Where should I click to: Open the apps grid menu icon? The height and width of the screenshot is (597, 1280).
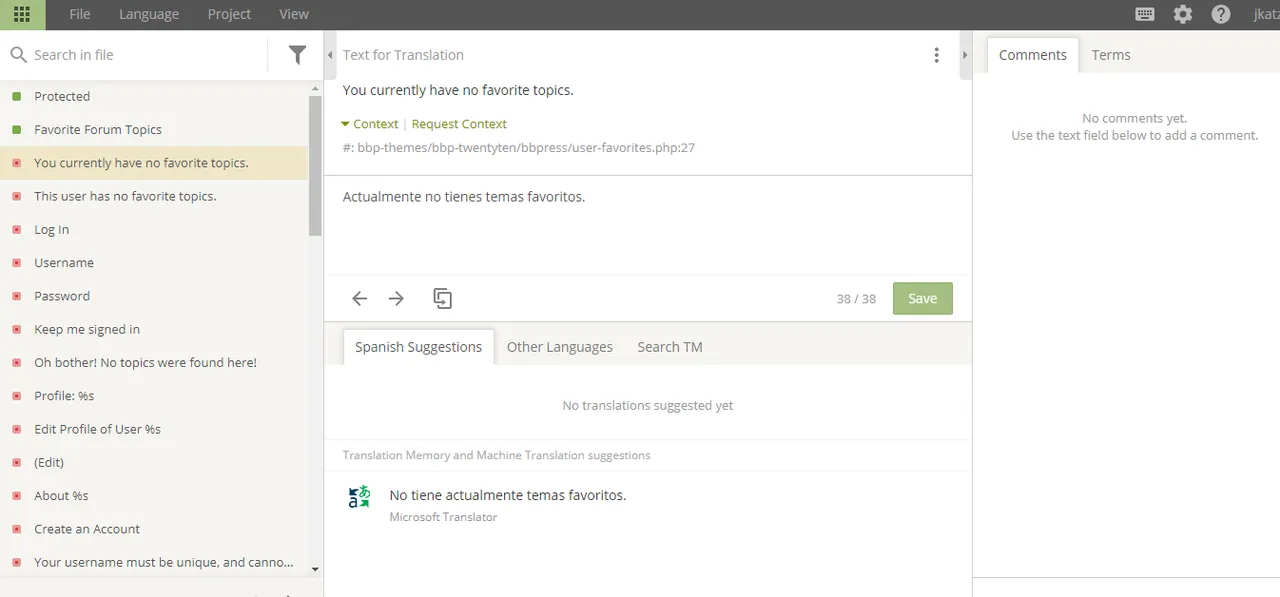(22, 14)
